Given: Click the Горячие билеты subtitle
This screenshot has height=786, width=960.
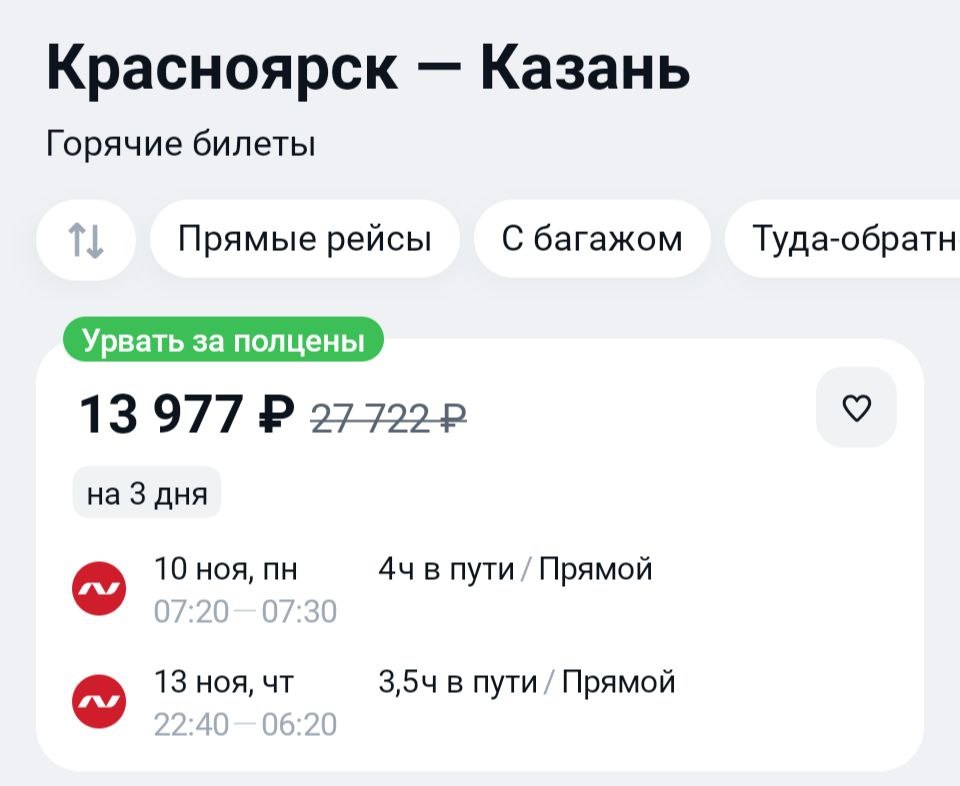Looking at the screenshot, I should click(x=181, y=144).
